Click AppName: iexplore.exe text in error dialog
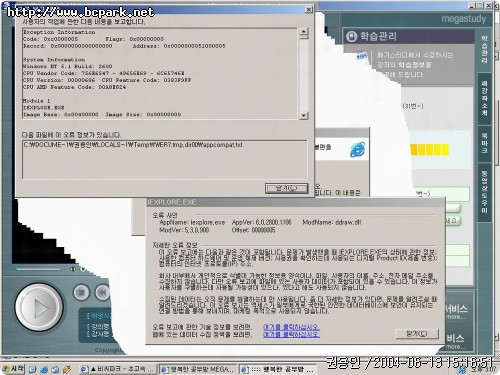 coord(192,222)
